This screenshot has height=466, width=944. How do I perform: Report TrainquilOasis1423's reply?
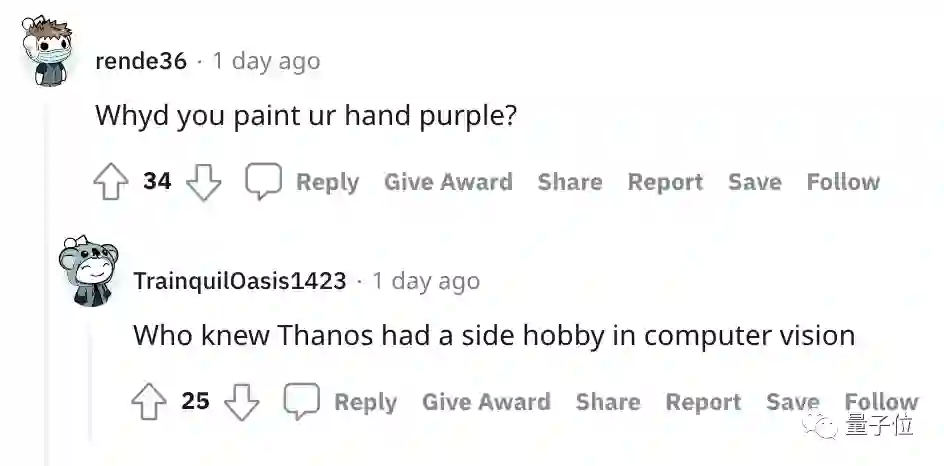[x=703, y=402]
